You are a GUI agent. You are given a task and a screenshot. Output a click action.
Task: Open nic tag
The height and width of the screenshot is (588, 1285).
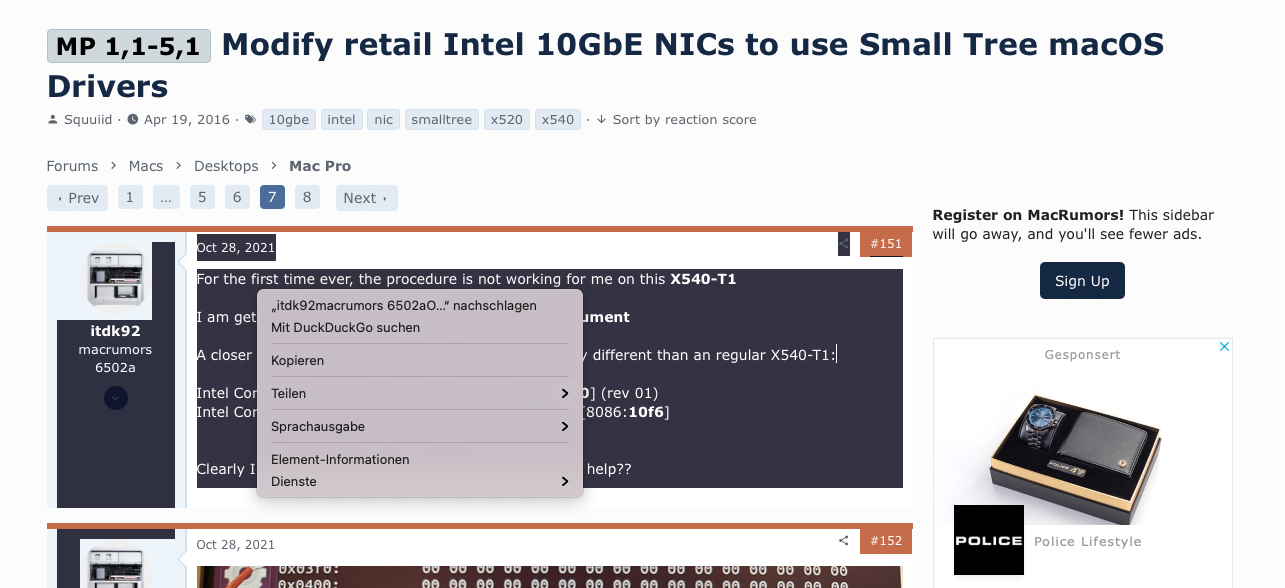[x=383, y=120]
